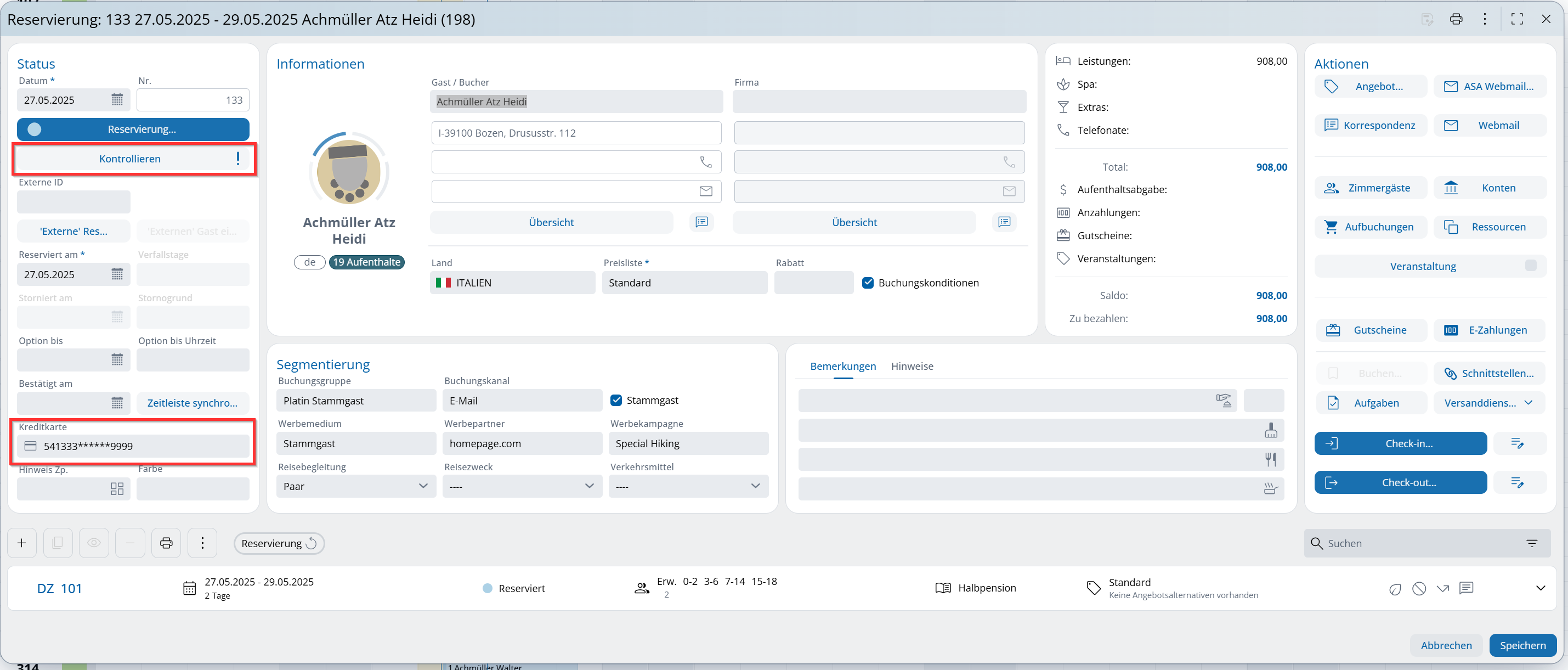Open the comment icon in DZ 101 row

(x=1467, y=588)
